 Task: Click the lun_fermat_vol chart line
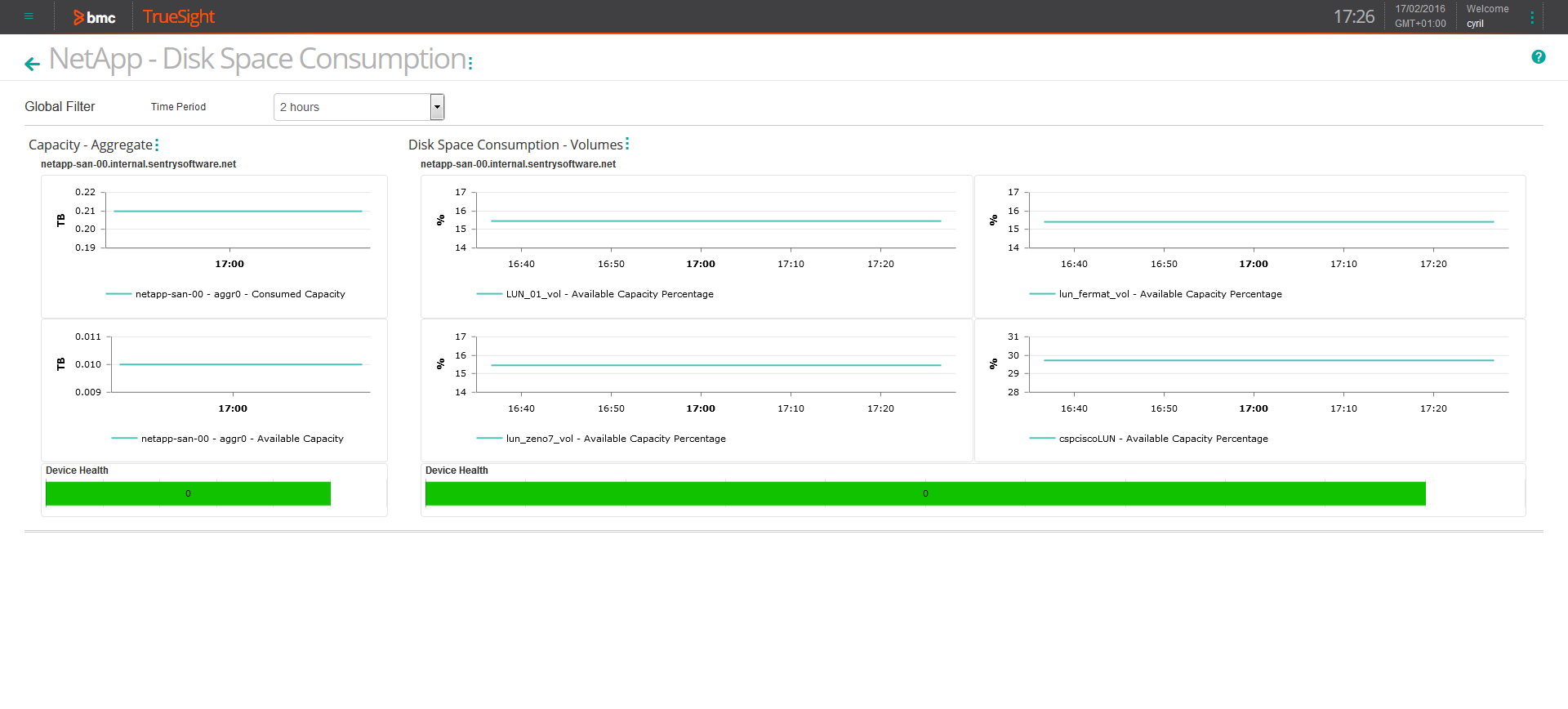[1268, 222]
